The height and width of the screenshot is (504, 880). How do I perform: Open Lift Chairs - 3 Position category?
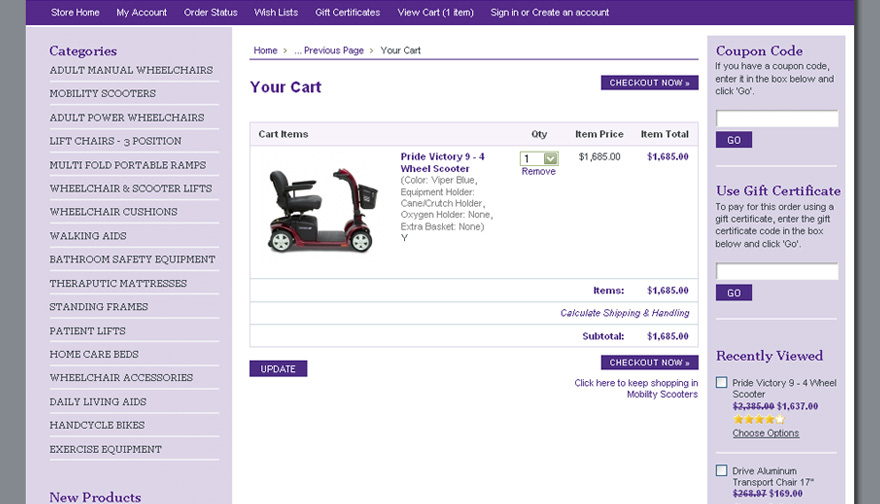116,141
